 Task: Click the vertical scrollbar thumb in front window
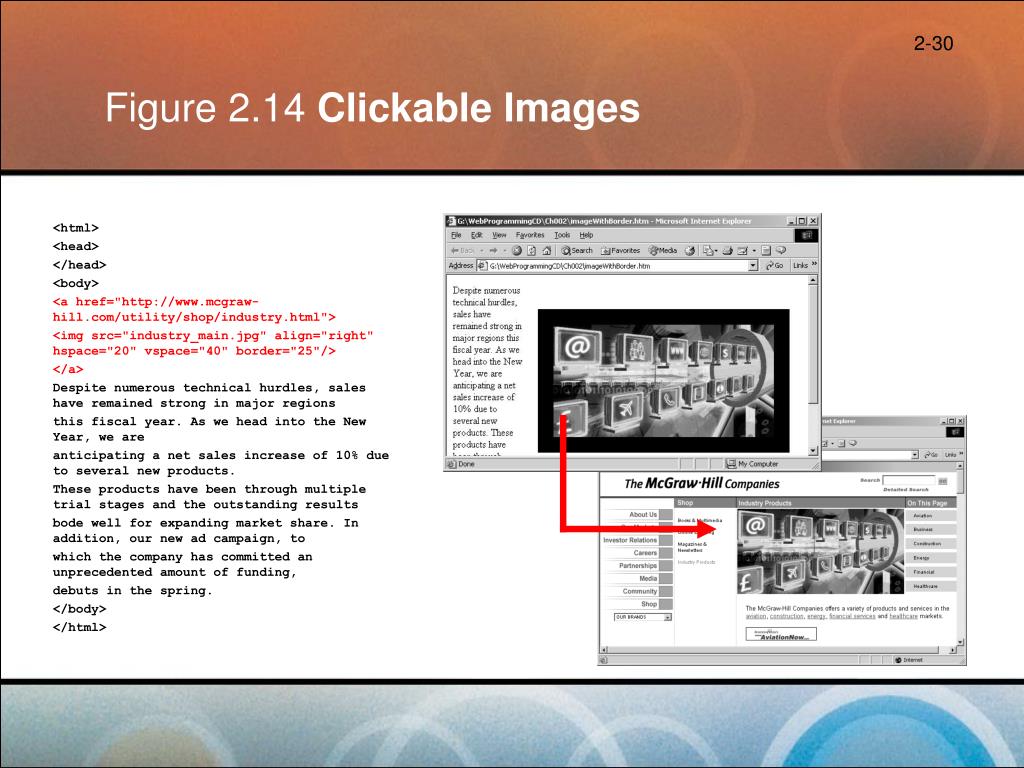coord(812,344)
